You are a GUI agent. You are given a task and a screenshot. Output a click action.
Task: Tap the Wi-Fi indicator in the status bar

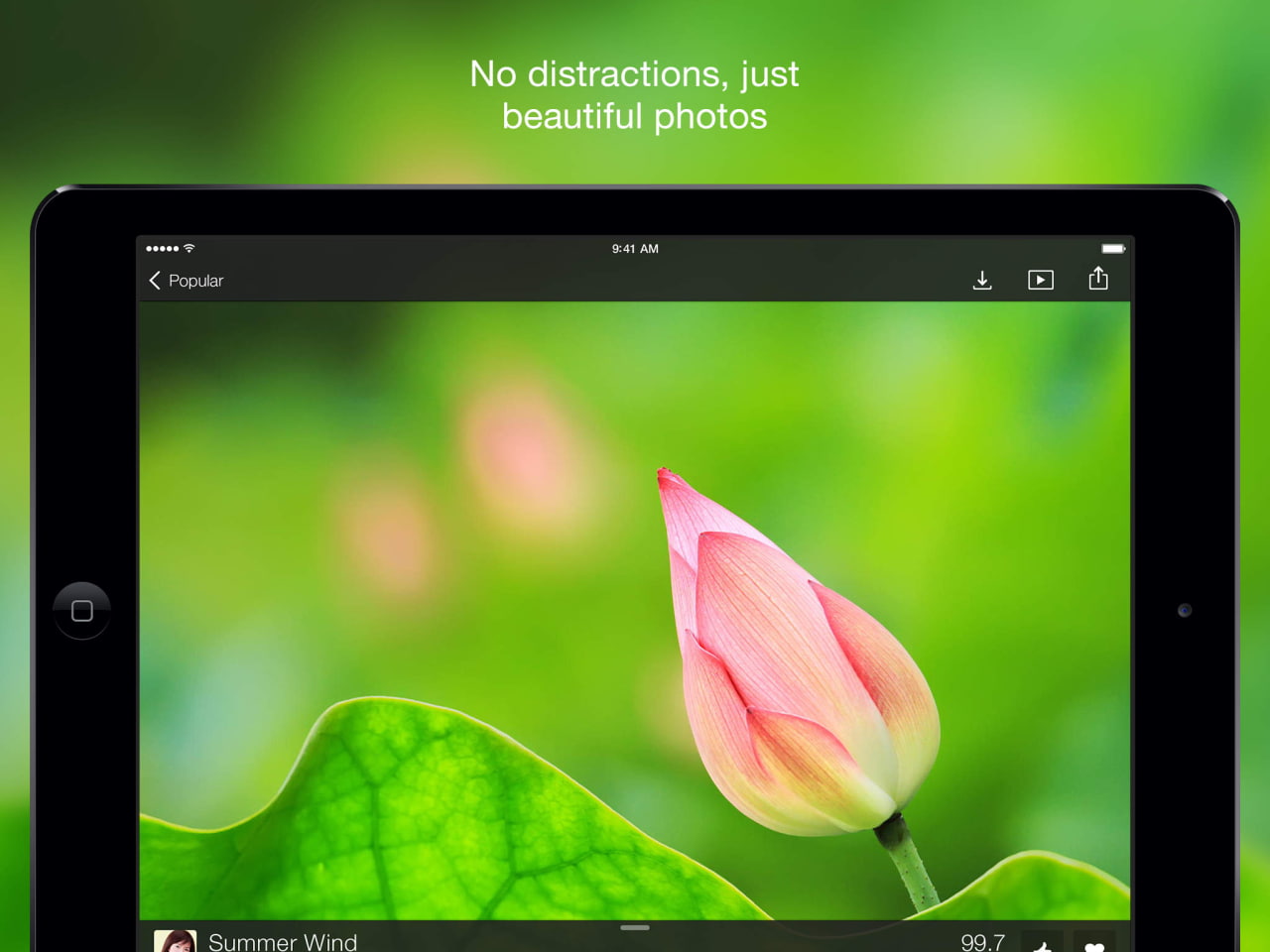[x=187, y=248]
